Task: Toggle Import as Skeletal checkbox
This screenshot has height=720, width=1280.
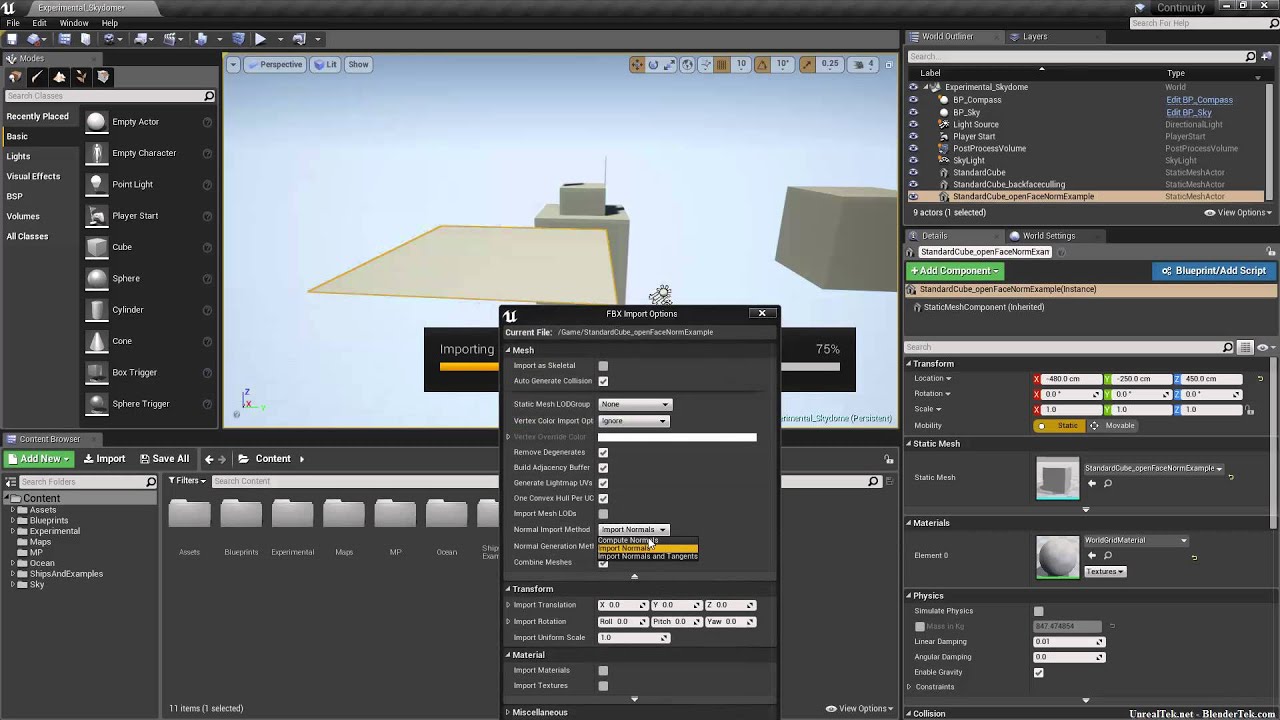Action: (x=603, y=366)
